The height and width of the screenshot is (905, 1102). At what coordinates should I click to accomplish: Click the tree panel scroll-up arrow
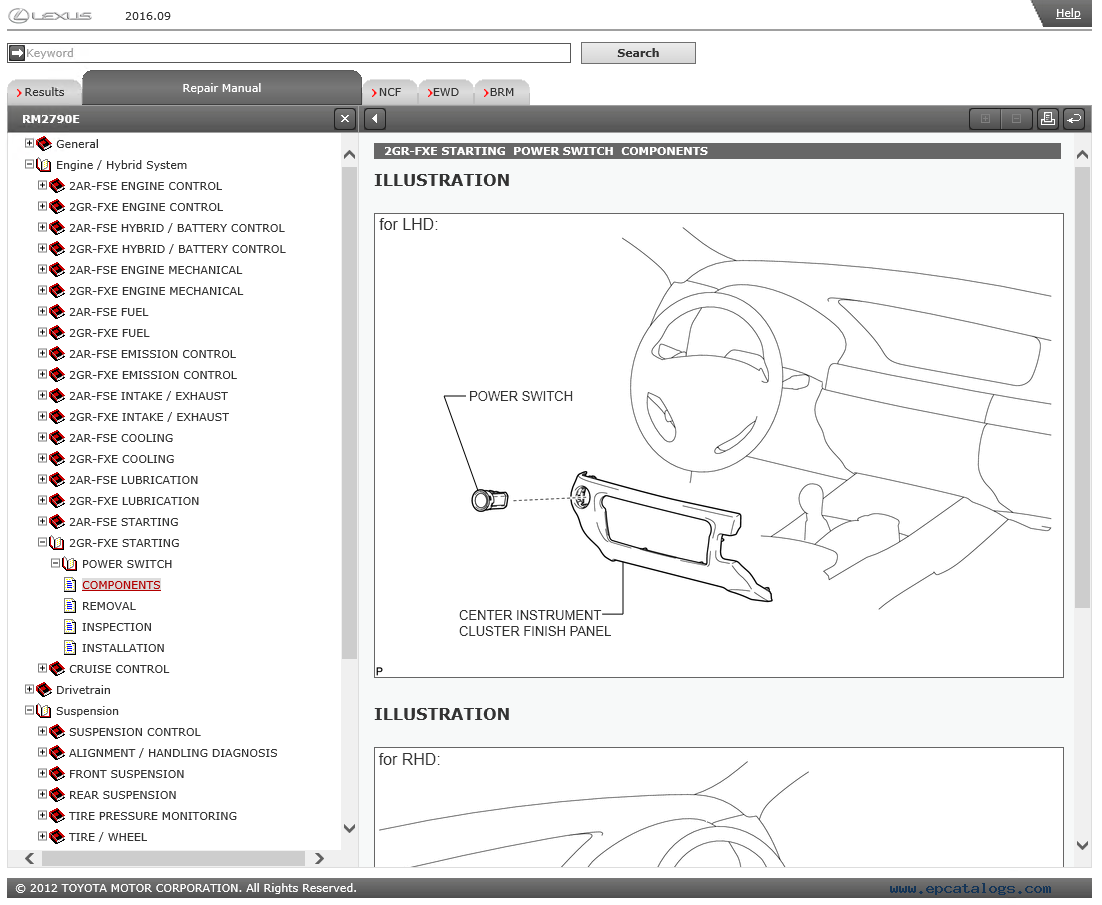pos(349,155)
